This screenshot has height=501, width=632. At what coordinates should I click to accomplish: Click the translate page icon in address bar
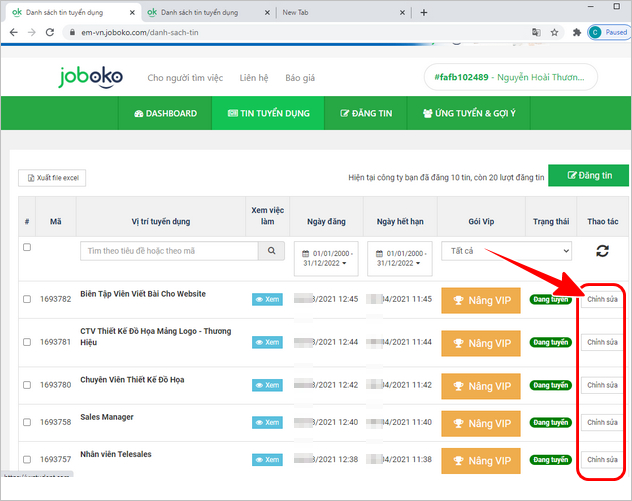coord(537,32)
